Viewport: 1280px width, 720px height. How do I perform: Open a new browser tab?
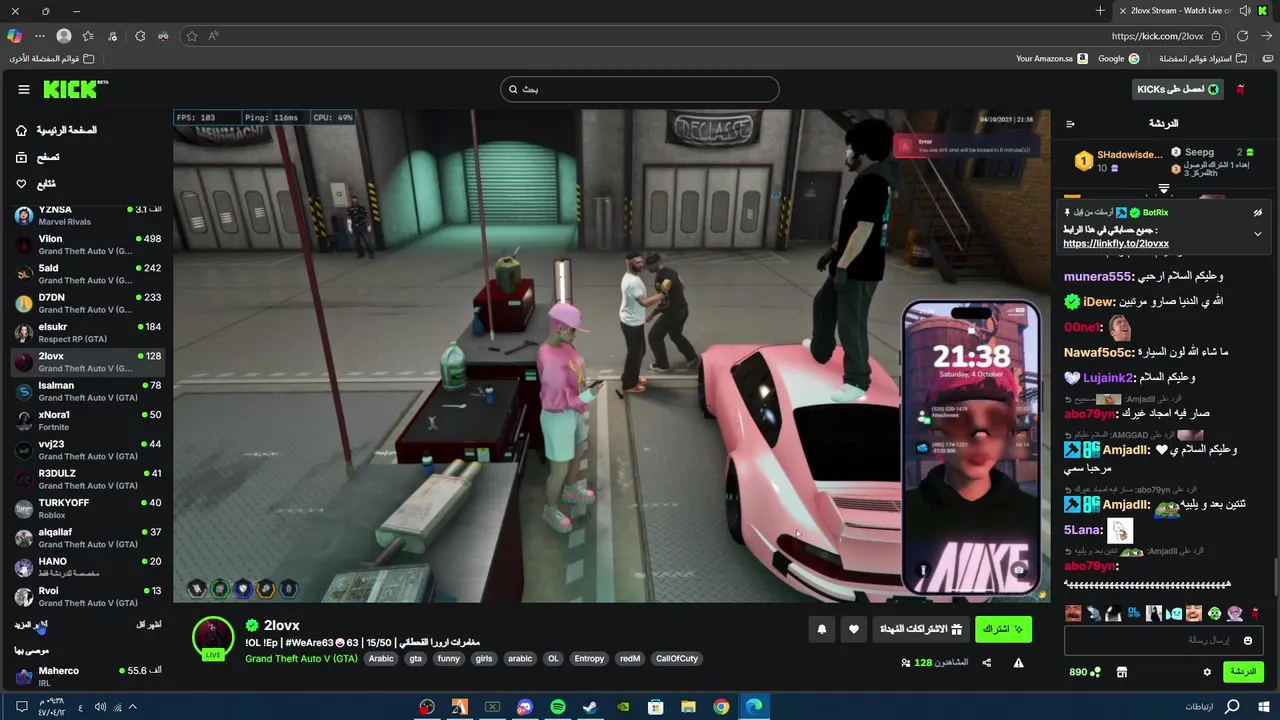(1100, 11)
